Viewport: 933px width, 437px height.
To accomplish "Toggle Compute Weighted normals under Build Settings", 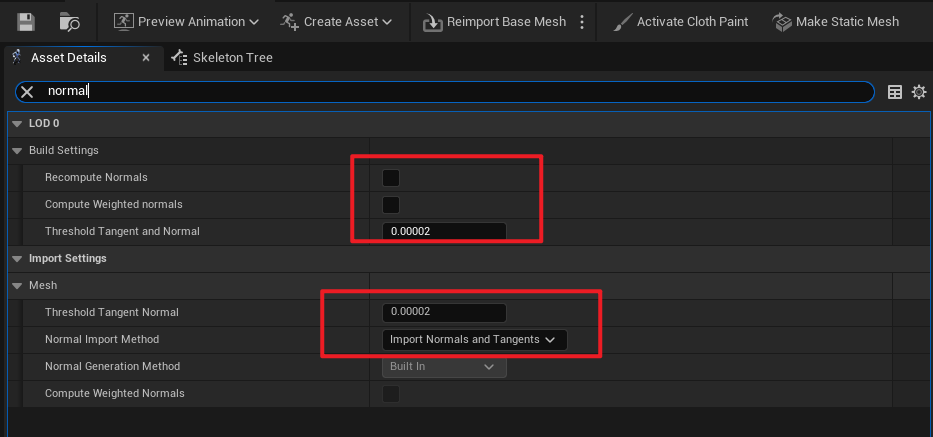I will click(391, 205).
